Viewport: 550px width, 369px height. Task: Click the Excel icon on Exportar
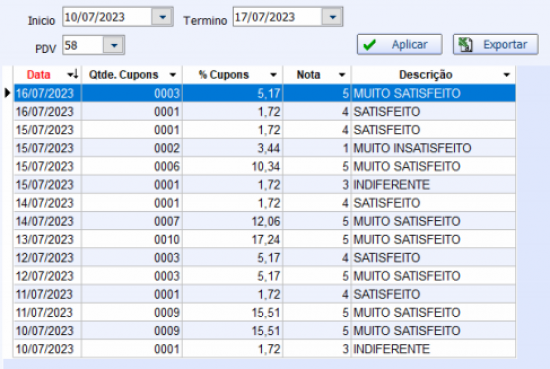pyautogui.click(x=465, y=45)
